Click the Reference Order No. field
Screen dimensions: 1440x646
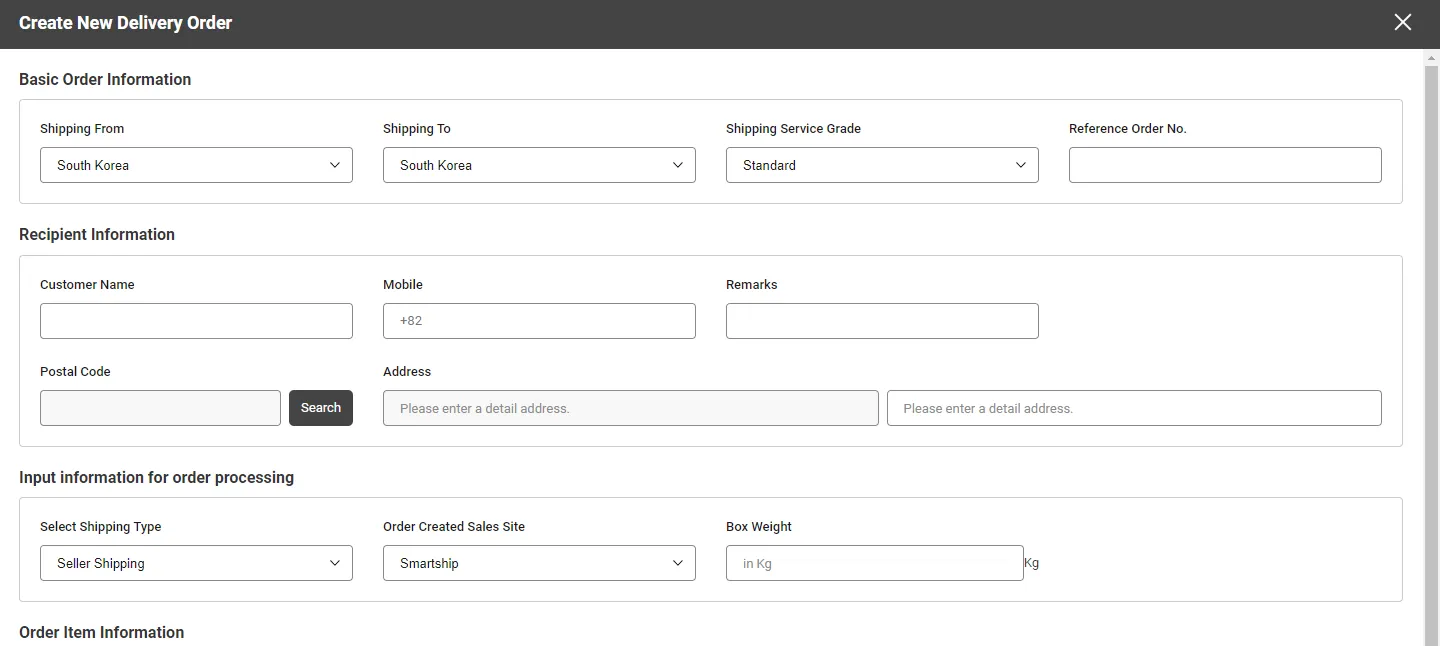click(x=1225, y=165)
